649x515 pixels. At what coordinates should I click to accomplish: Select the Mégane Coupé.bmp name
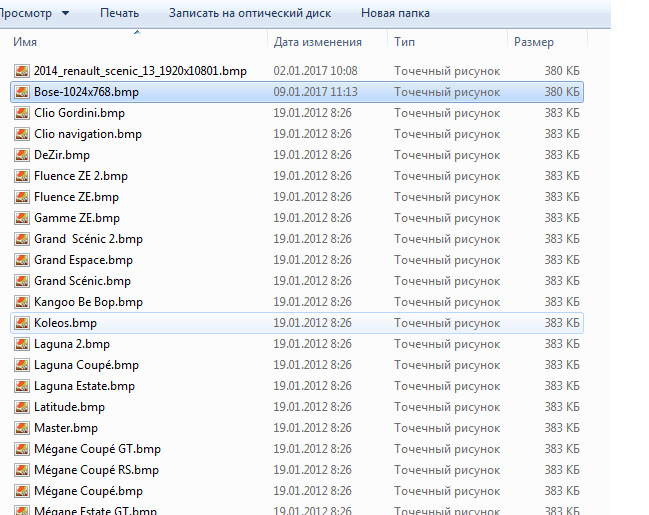click(x=88, y=491)
